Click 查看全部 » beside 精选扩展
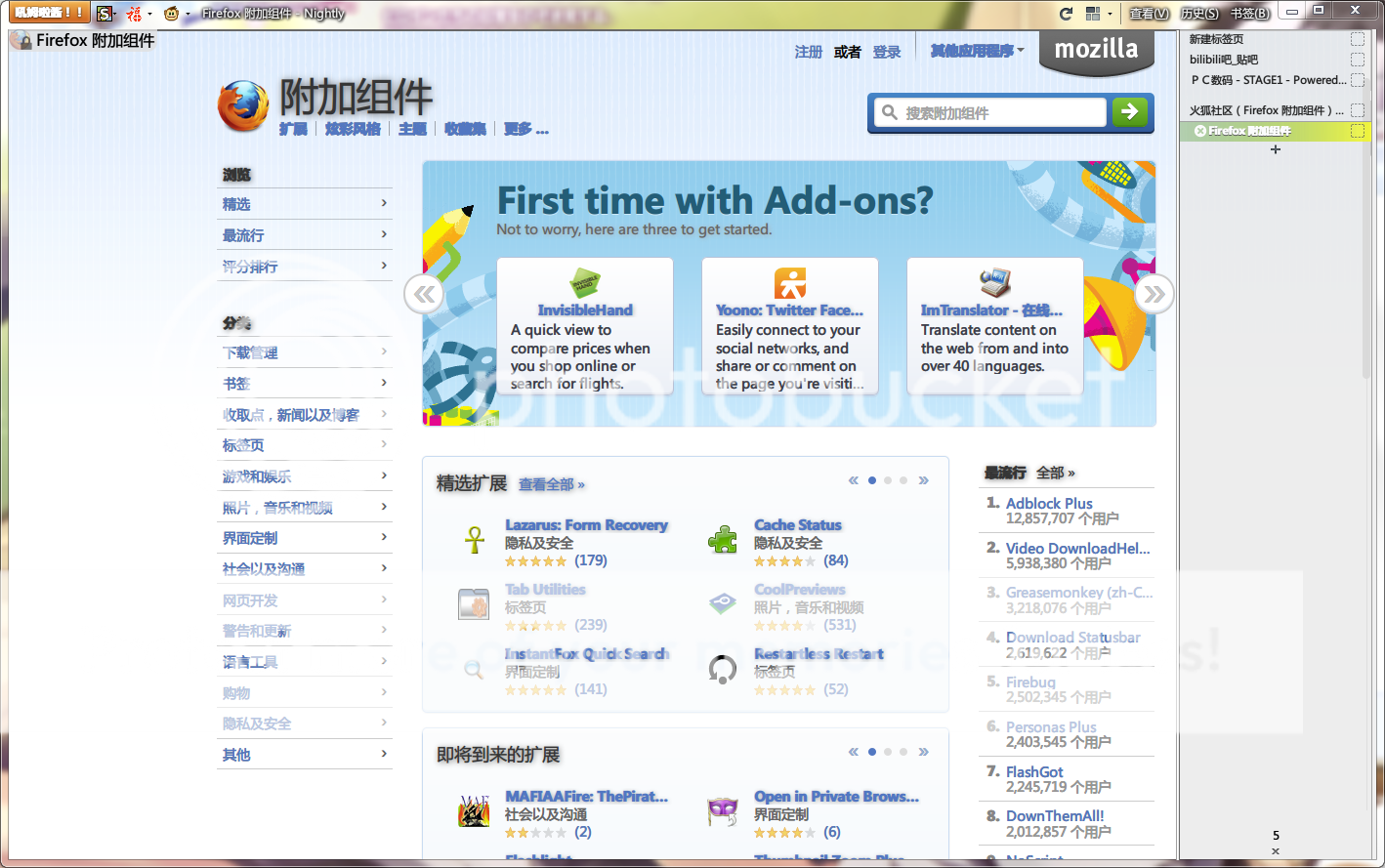Screen dimensions: 1385x868 click(552, 484)
